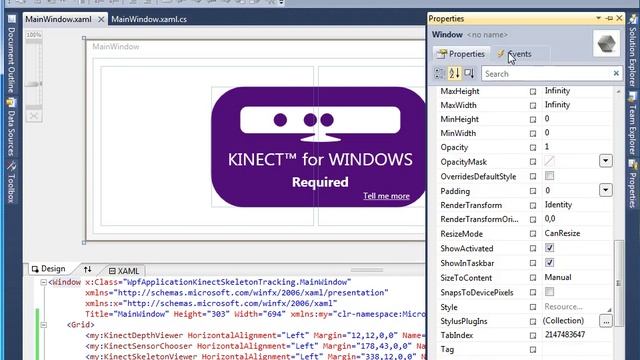640x360 pixels.
Task: Click ResizeMode value CanResize
Action: (x=562, y=233)
